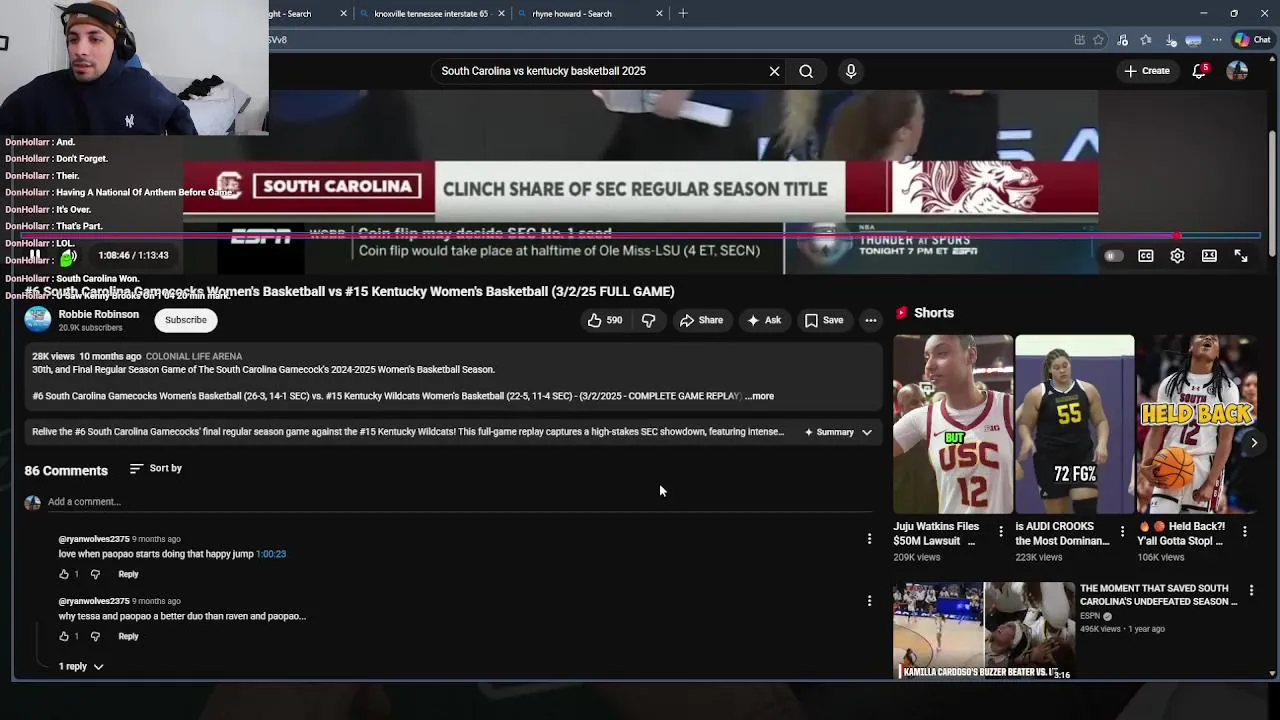Click the Ask button
The height and width of the screenshot is (720, 1280).
click(x=763, y=320)
